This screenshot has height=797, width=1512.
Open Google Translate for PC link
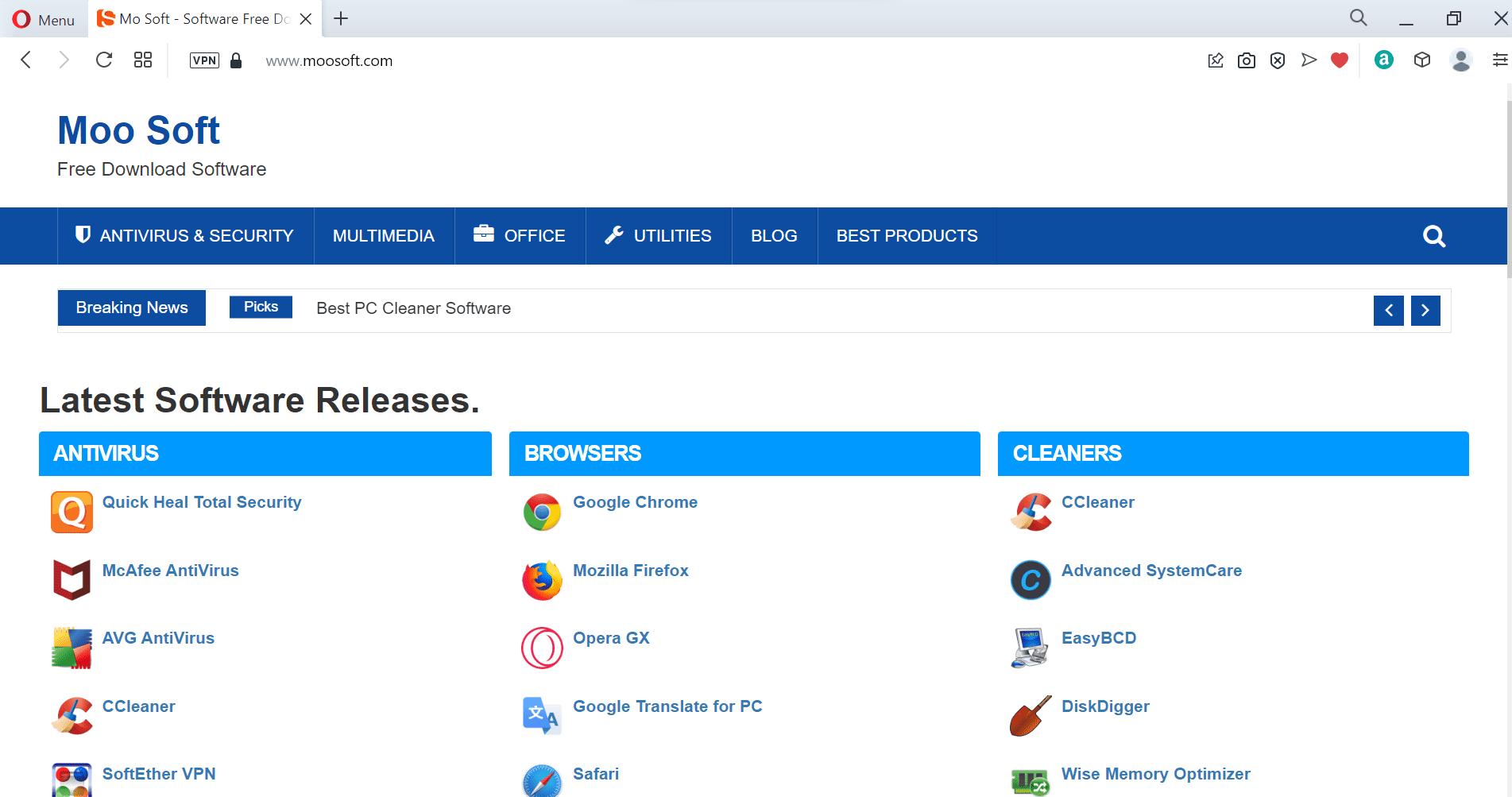(x=667, y=706)
